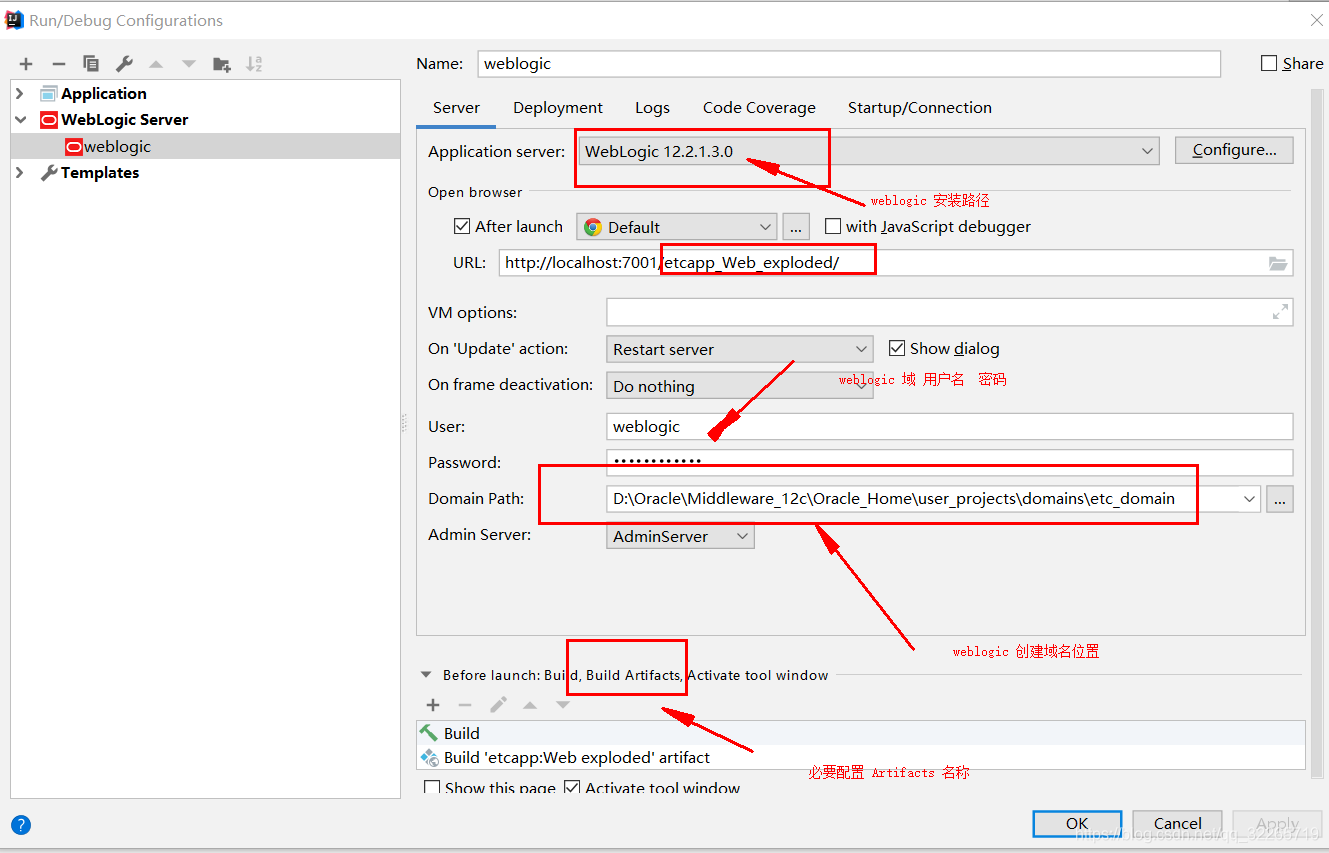Image resolution: width=1329 pixels, height=853 pixels.
Task: Remove selected configuration with minus icon
Action: [59, 64]
